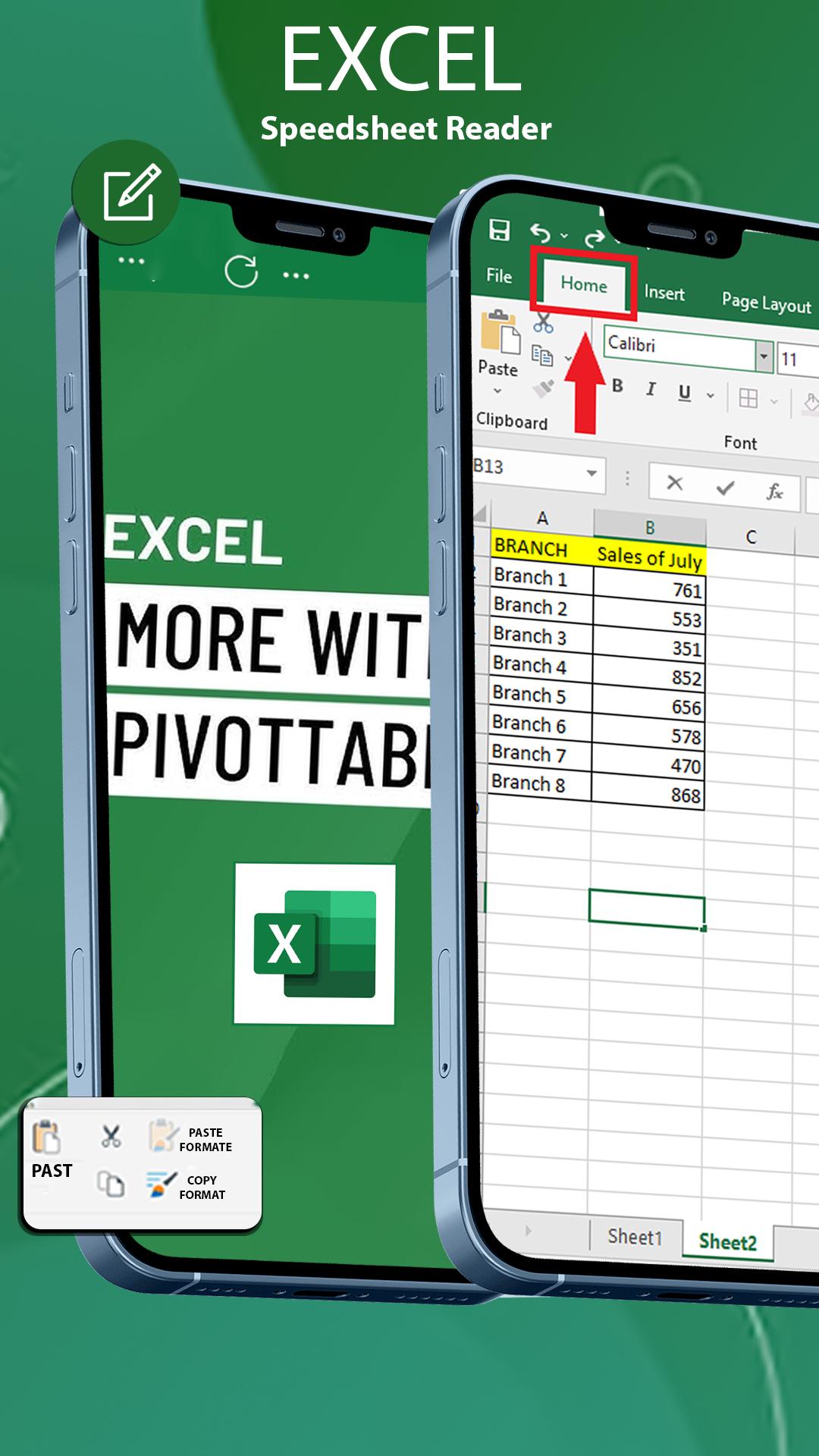Viewport: 819px width, 1456px height.
Task: Open the font name dropdown arrow
Action: (764, 355)
